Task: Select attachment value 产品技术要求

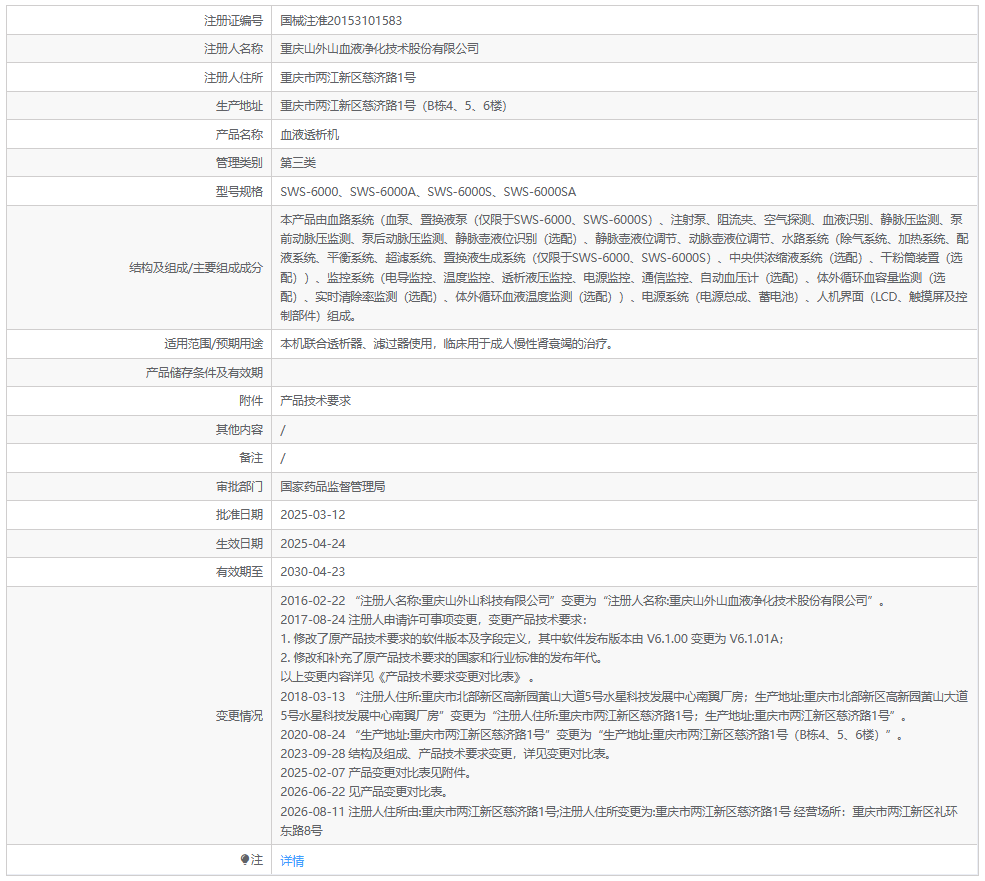Action: click(x=315, y=401)
